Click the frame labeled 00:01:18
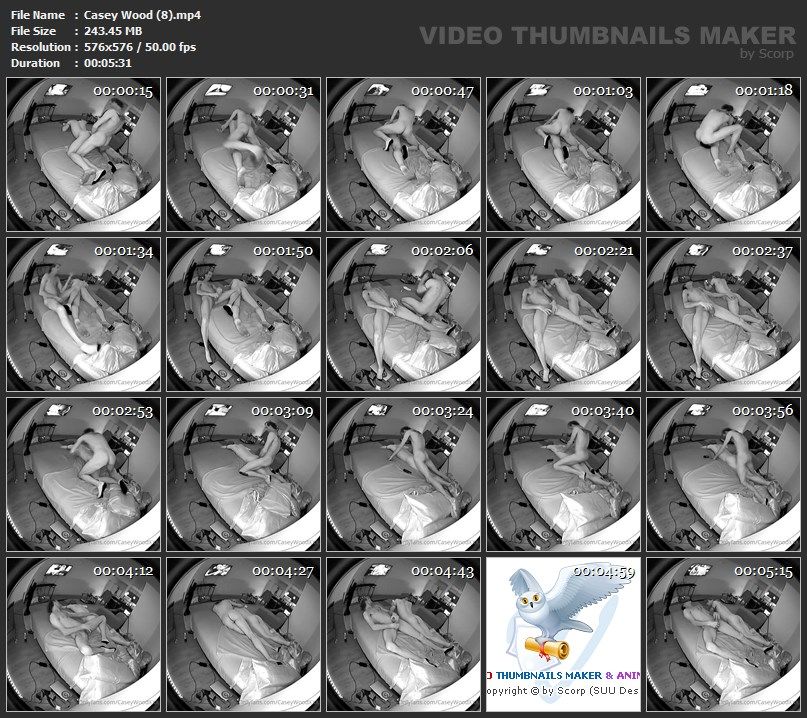 724,154
